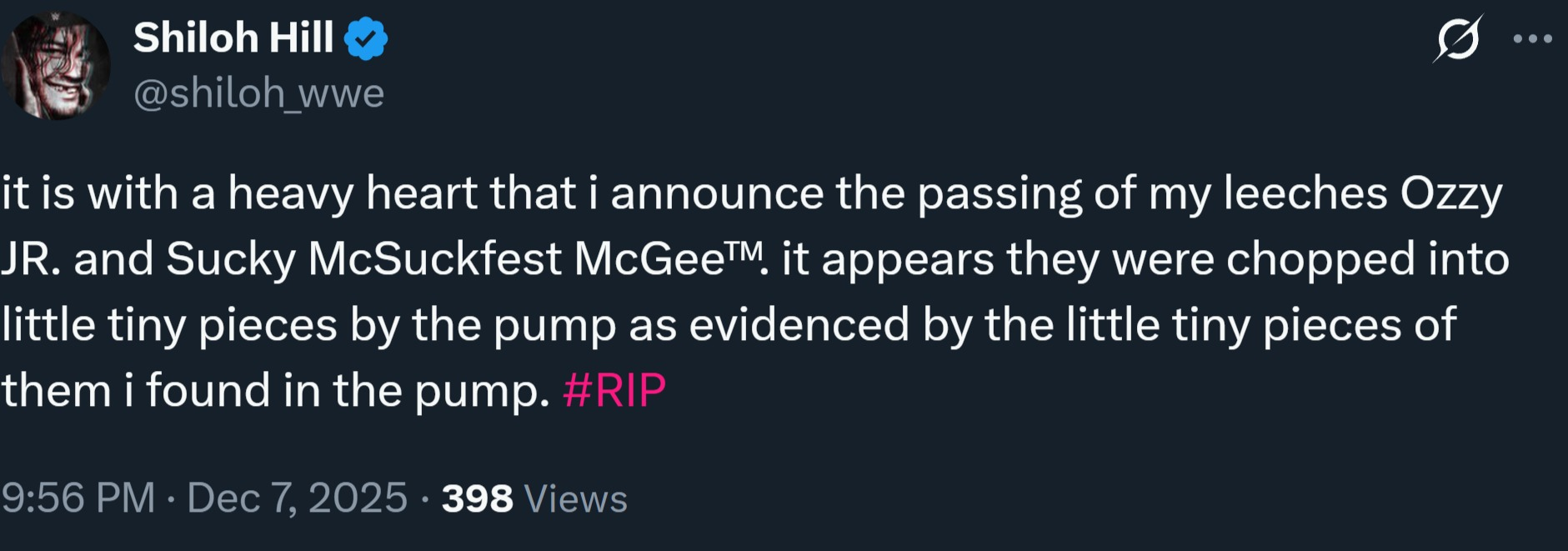The width and height of the screenshot is (1568, 551).
Task: Visit the Shiloh Hill display name link
Action: (x=233, y=38)
